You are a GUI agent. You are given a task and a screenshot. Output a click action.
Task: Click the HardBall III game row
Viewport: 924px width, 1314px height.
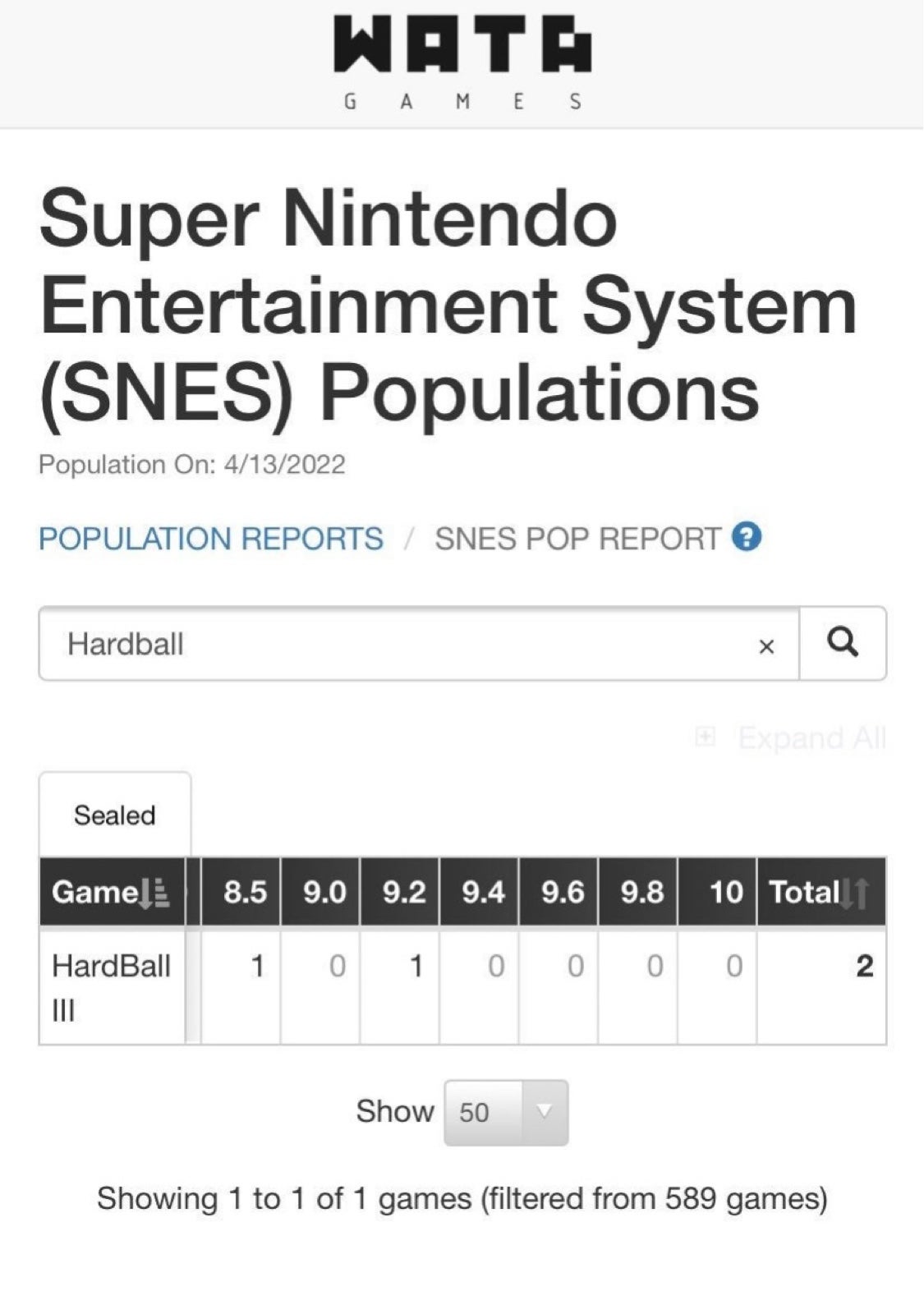[462, 986]
